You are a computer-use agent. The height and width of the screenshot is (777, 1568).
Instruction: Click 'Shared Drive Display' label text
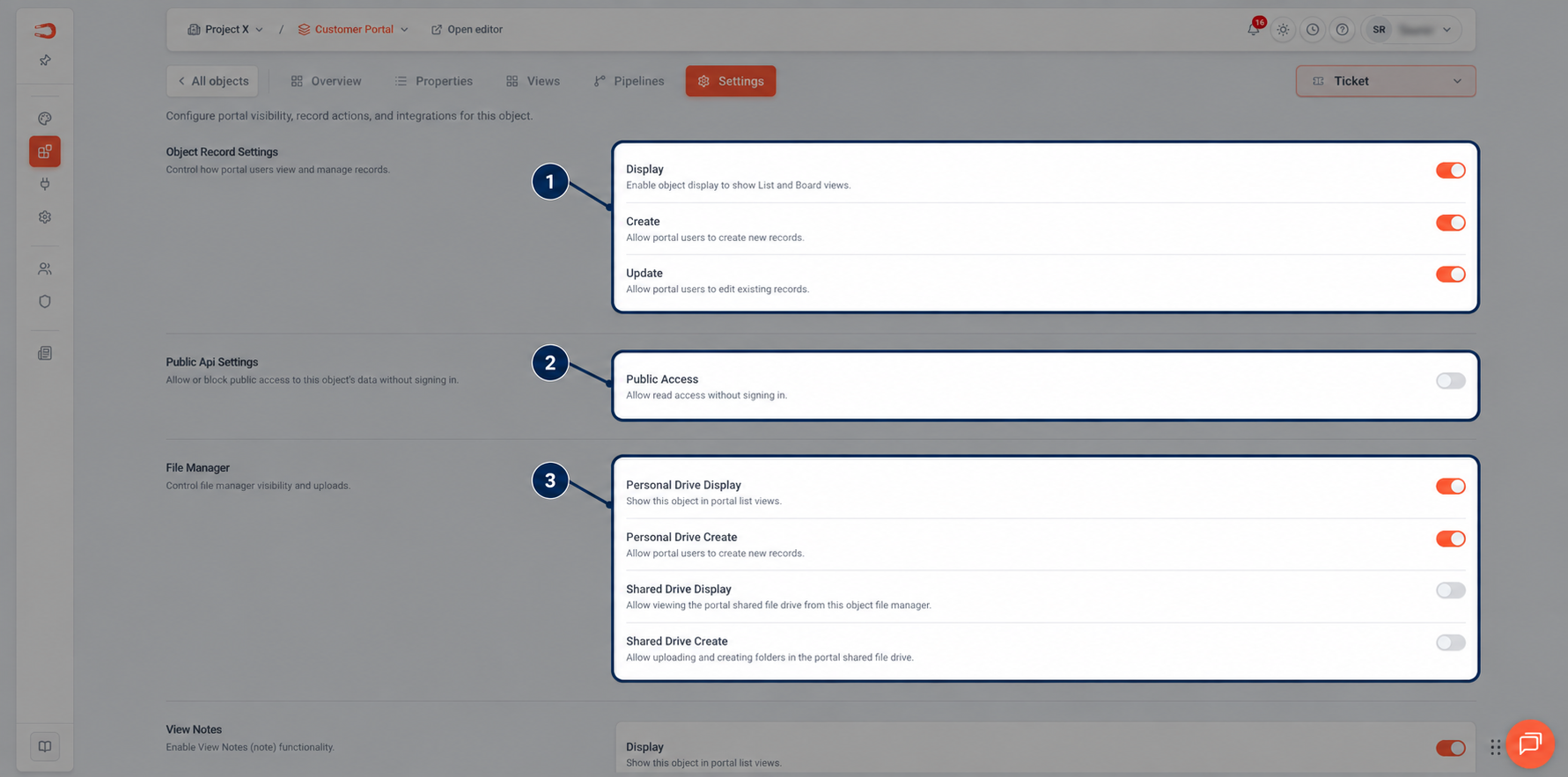click(679, 589)
